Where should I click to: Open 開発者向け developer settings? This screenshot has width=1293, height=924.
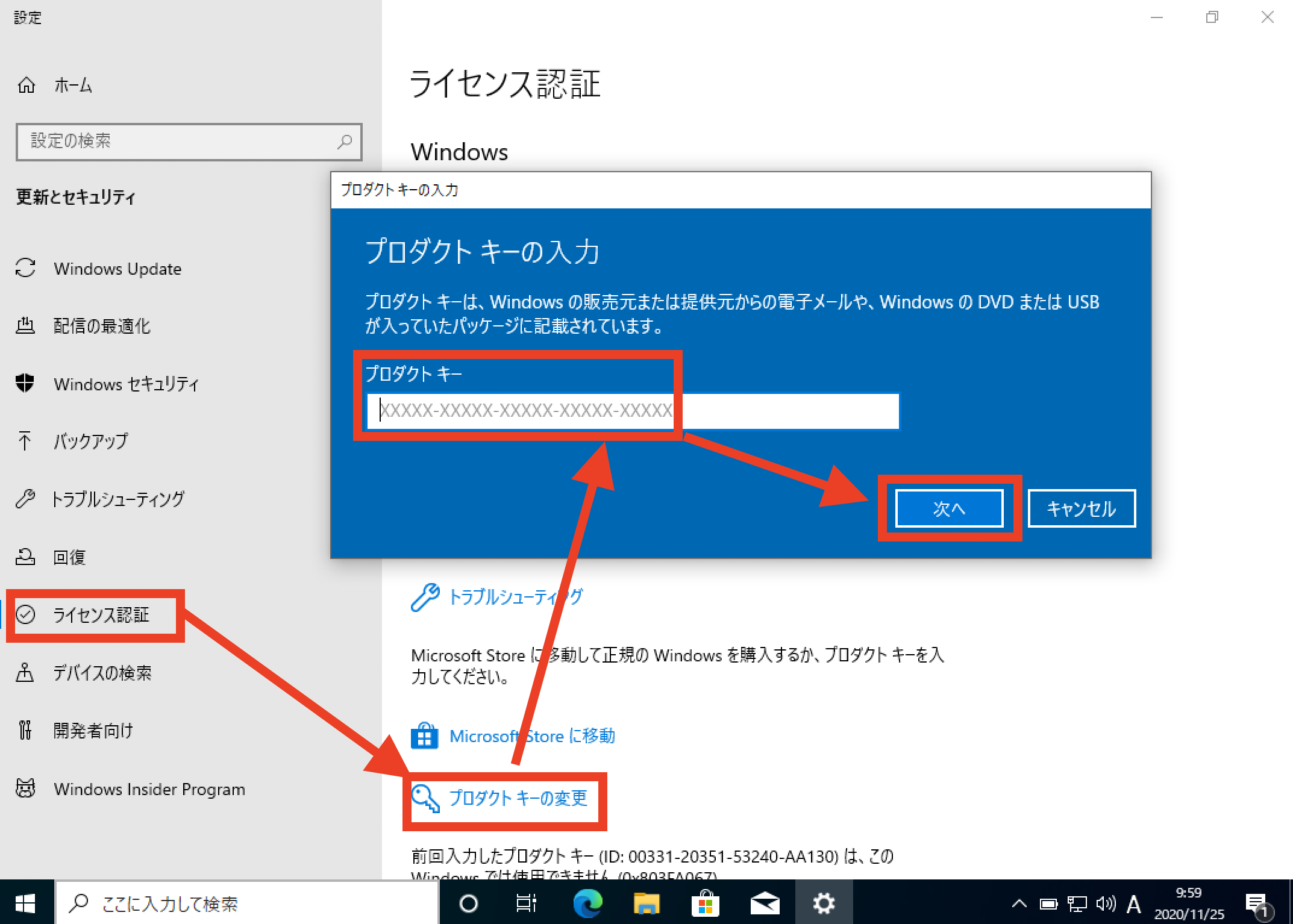[92, 731]
